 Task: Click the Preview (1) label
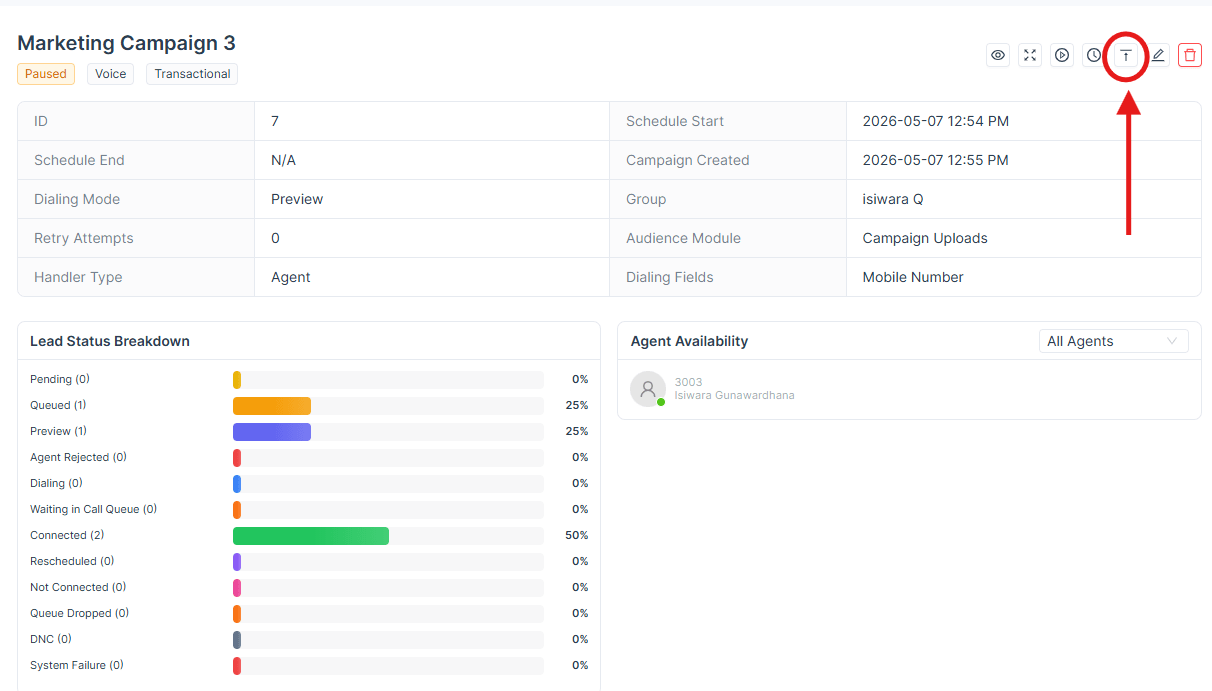point(58,431)
